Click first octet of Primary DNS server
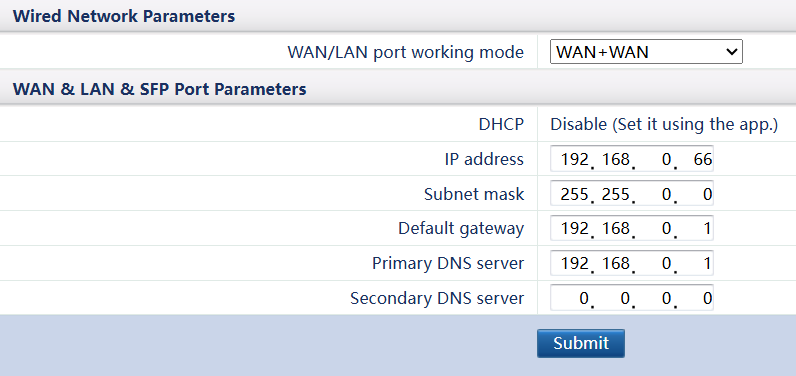 click(571, 263)
